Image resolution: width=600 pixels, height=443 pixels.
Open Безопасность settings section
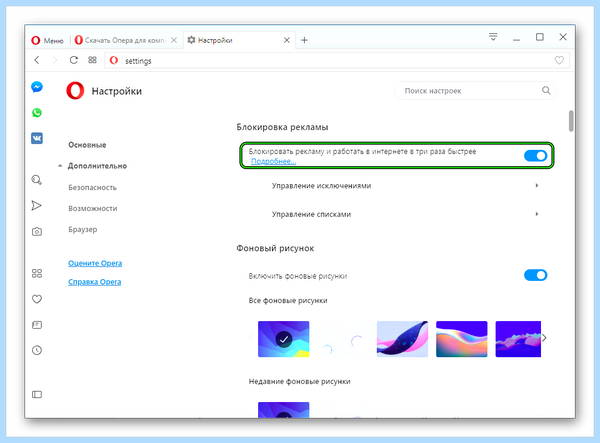(92, 187)
